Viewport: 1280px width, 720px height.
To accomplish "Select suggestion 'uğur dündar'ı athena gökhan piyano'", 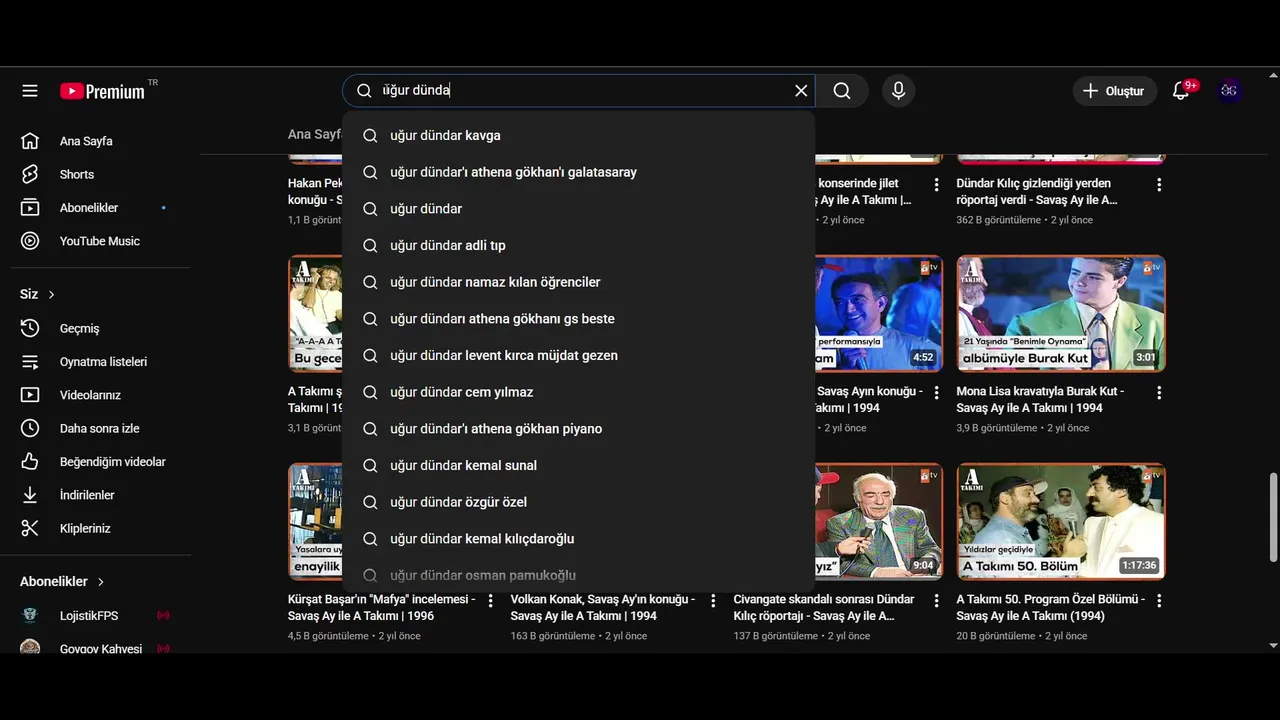I will tap(578, 429).
